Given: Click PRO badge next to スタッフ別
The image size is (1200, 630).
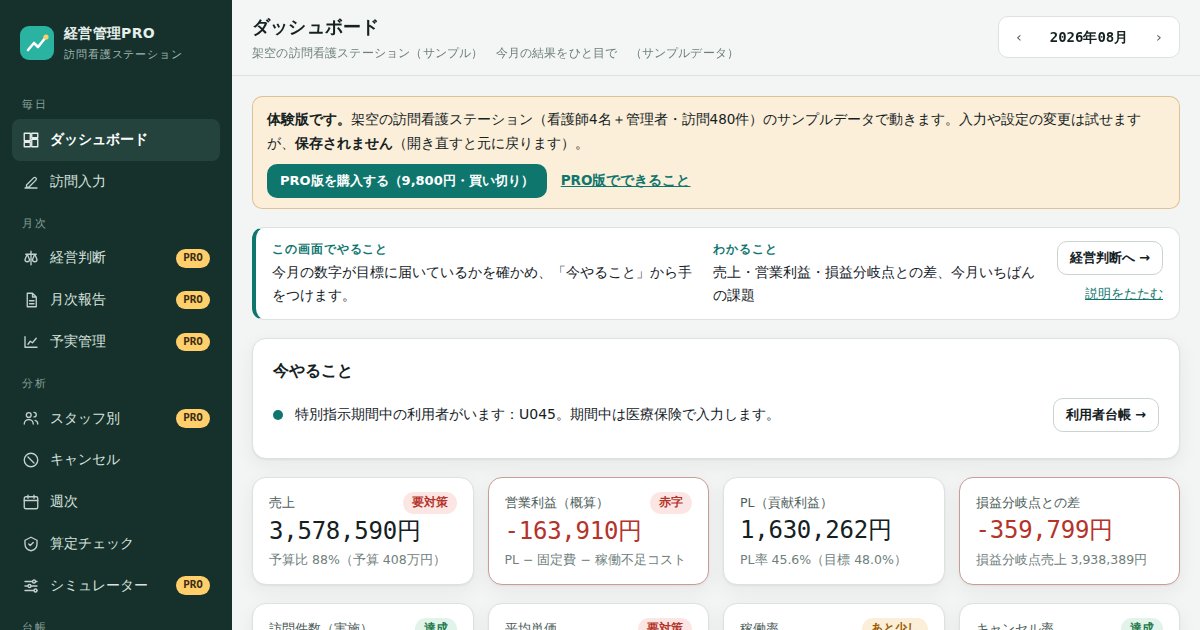Looking at the screenshot, I should click(x=193, y=418).
